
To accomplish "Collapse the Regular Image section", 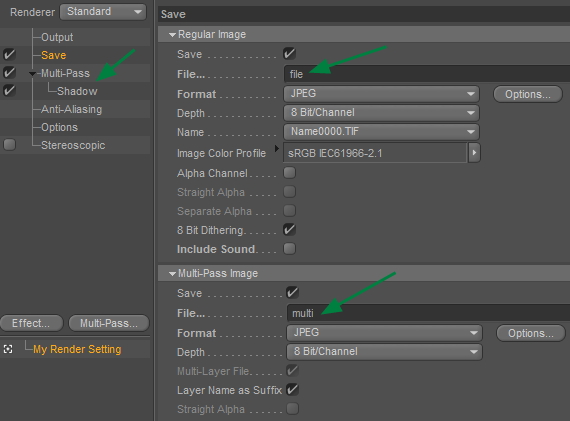I will (x=172, y=35).
